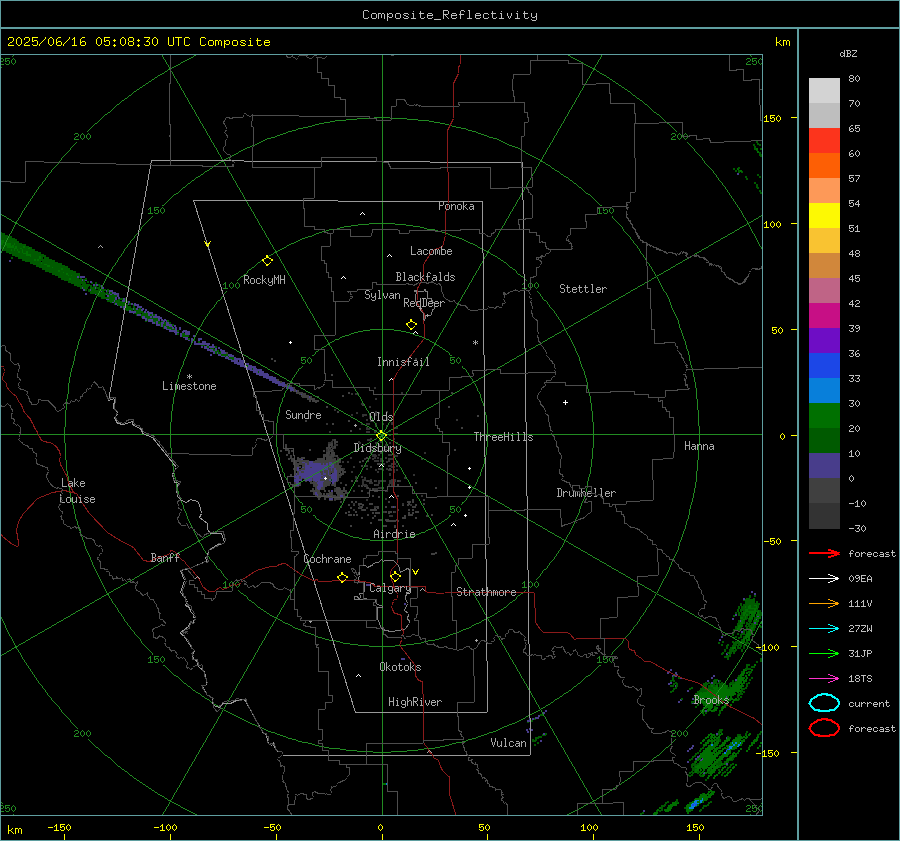The width and height of the screenshot is (900, 841).
Task: Click the red forecast arrow legend icon
Action: point(824,553)
